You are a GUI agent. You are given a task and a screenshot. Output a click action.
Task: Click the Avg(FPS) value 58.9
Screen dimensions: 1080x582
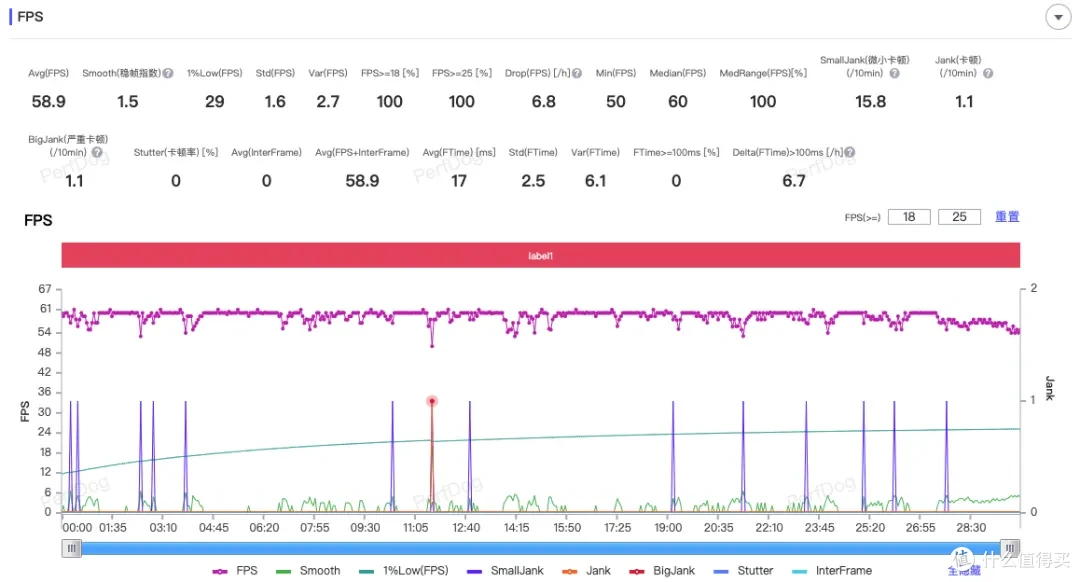point(48,102)
